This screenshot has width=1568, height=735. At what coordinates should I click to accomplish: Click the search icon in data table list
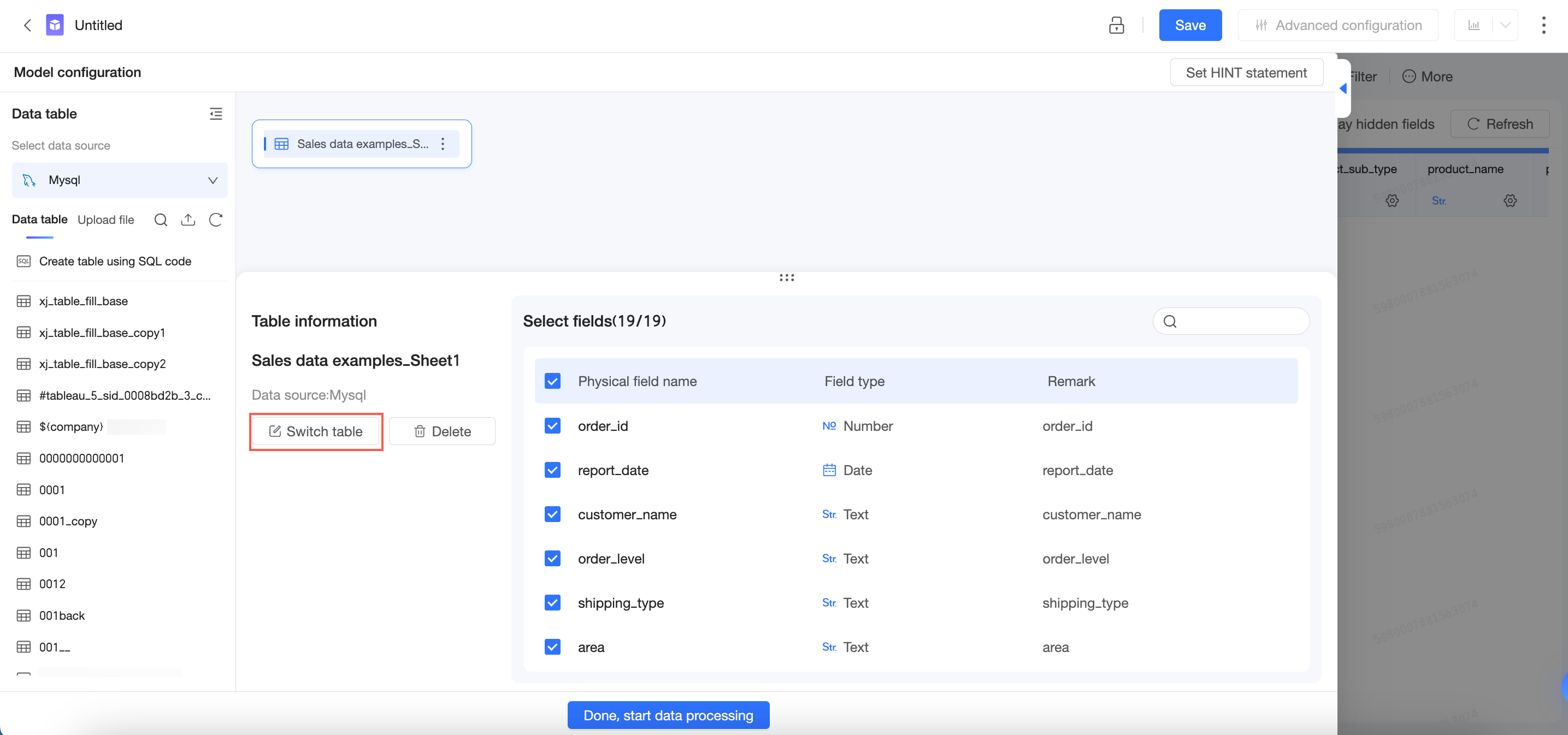click(x=161, y=220)
